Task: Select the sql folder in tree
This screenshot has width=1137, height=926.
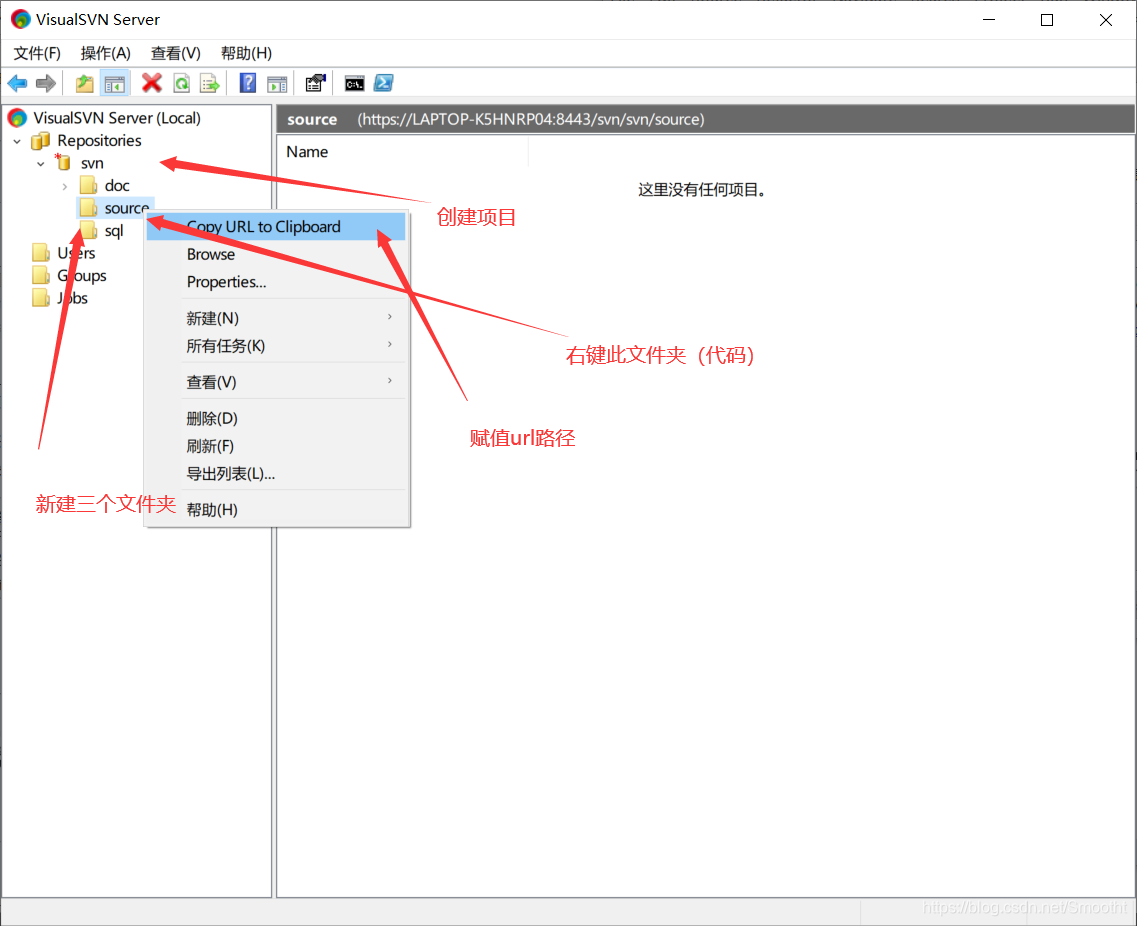Action: click(x=114, y=231)
